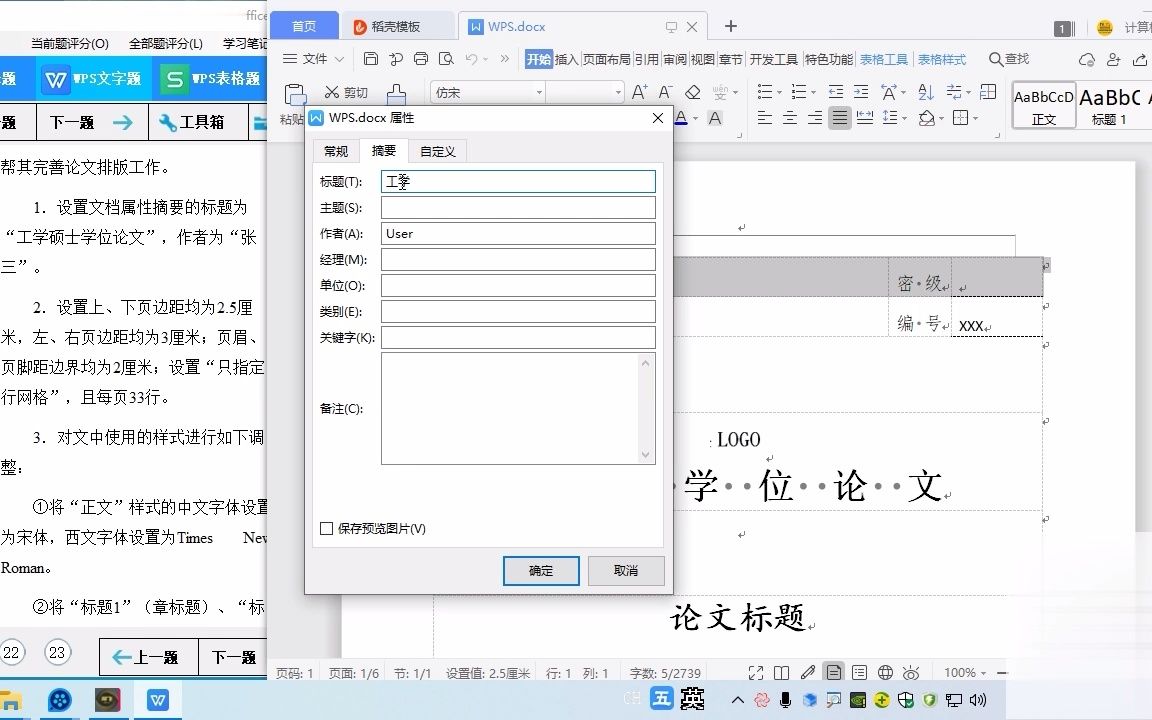Click the increase indent icon
The width and height of the screenshot is (1152, 720).
click(x=861, y=92)
